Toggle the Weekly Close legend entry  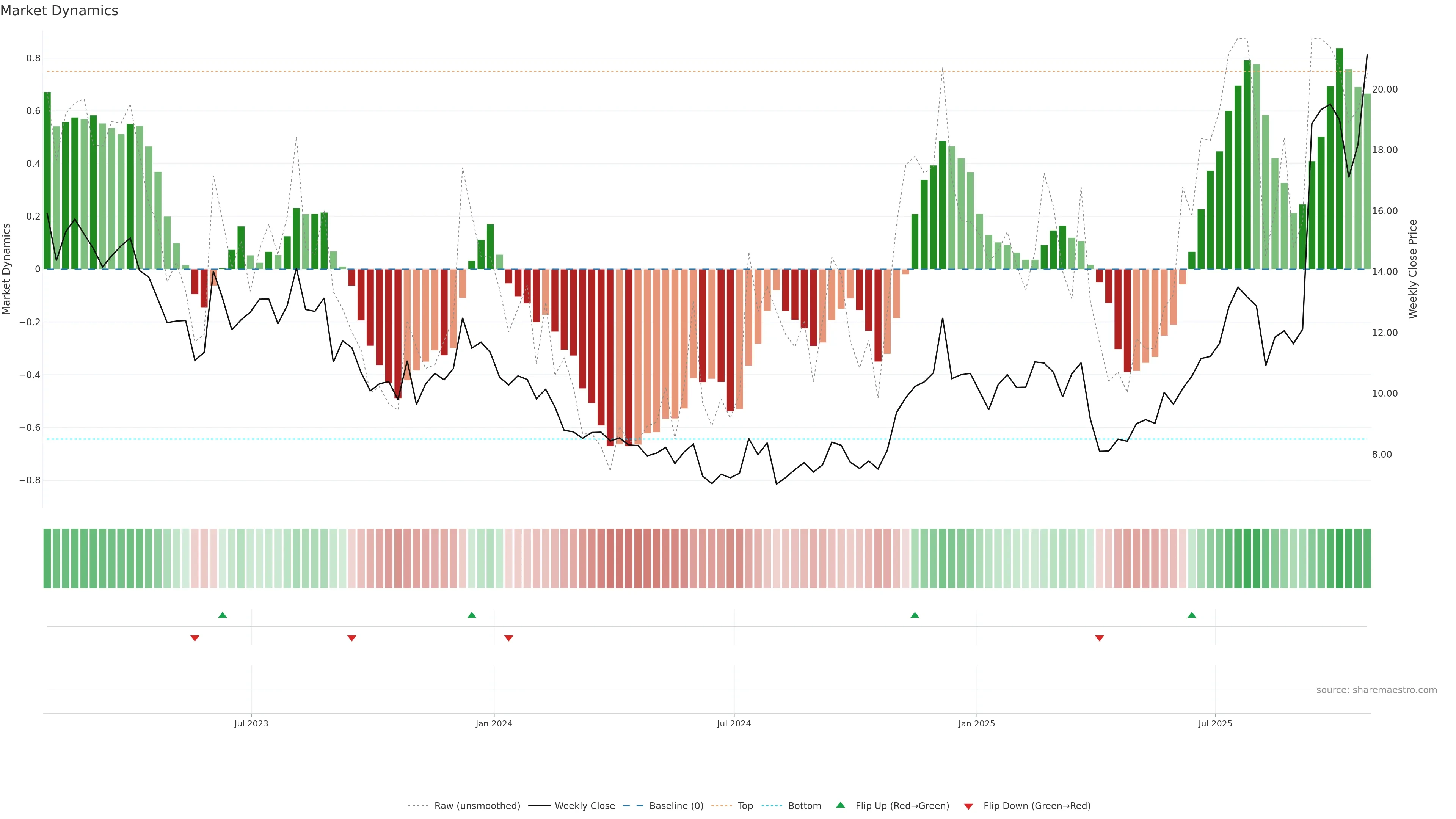(x=584, y=806)
